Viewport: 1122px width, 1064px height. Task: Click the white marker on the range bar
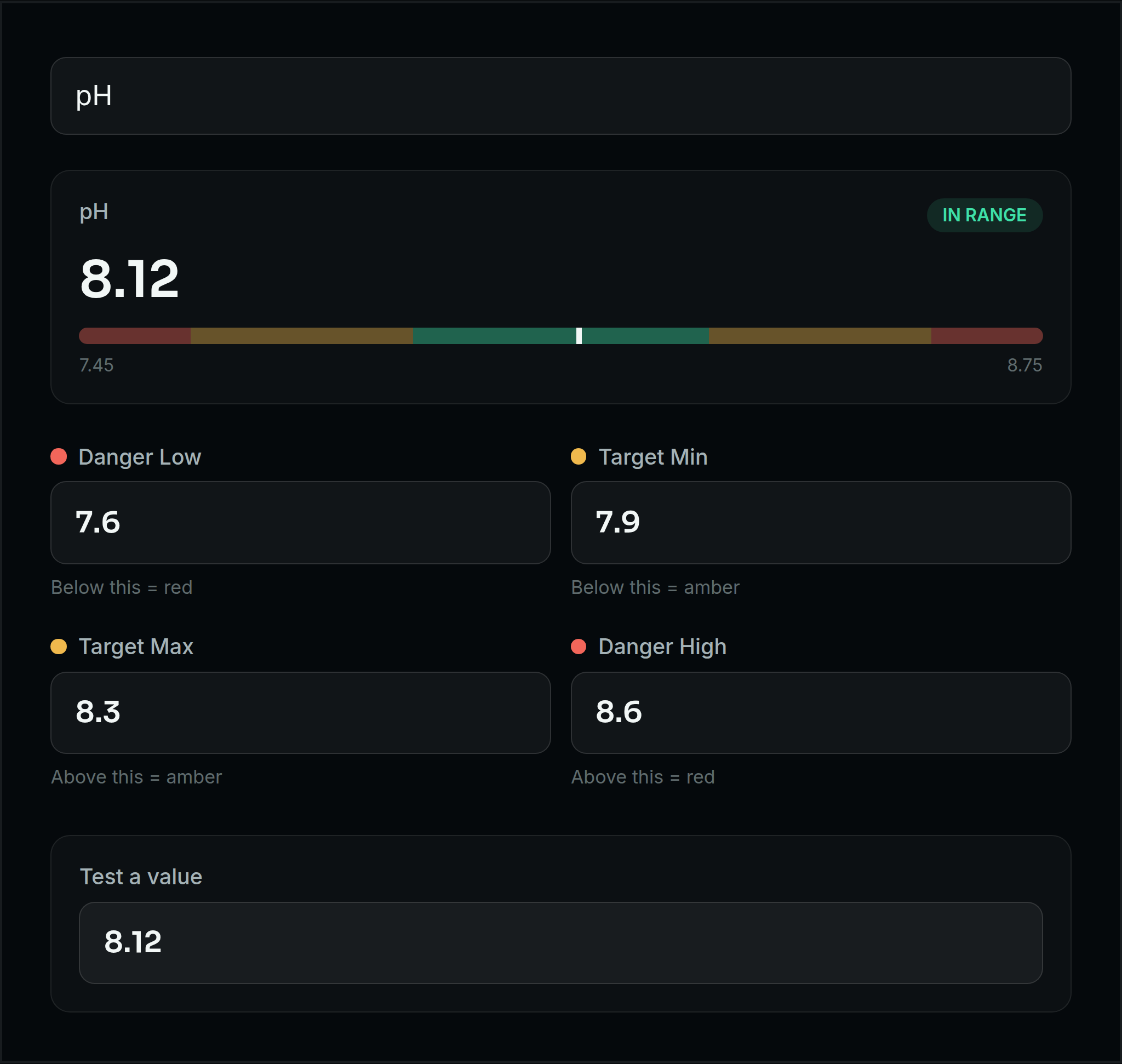[x=579, y=336]
